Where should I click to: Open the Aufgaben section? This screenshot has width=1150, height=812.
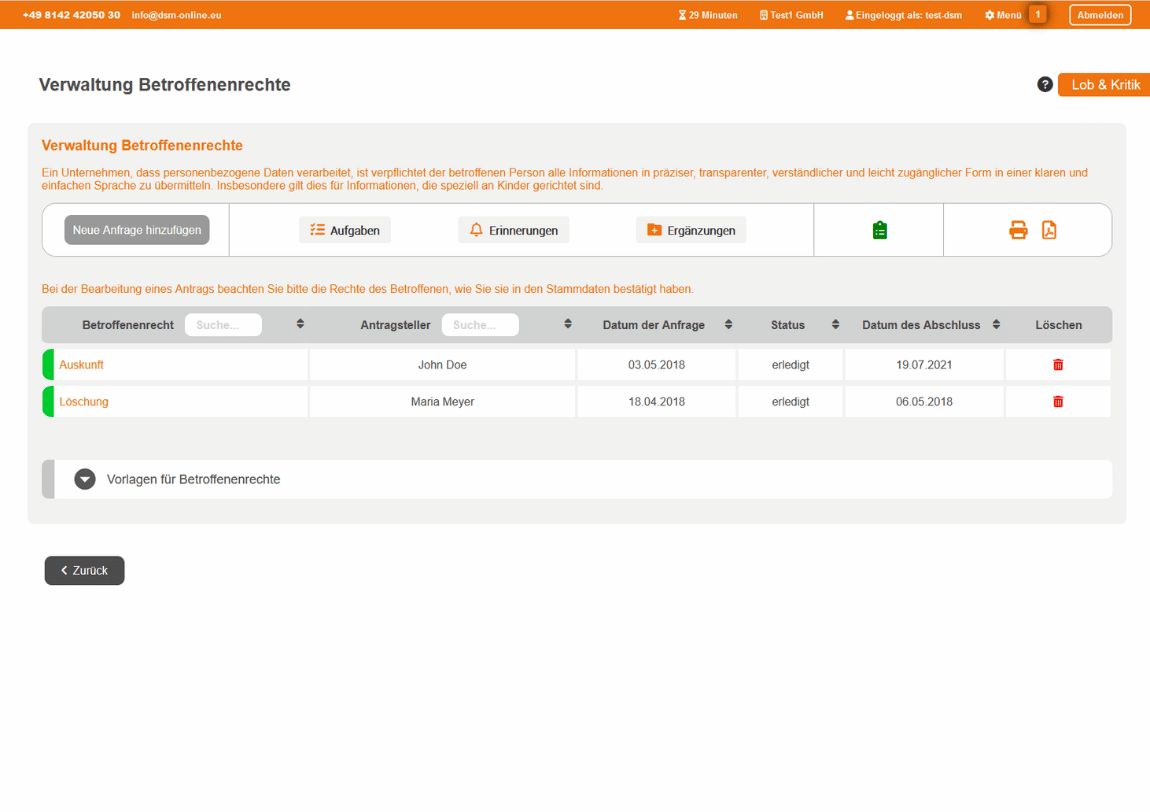tap(345, 230)
